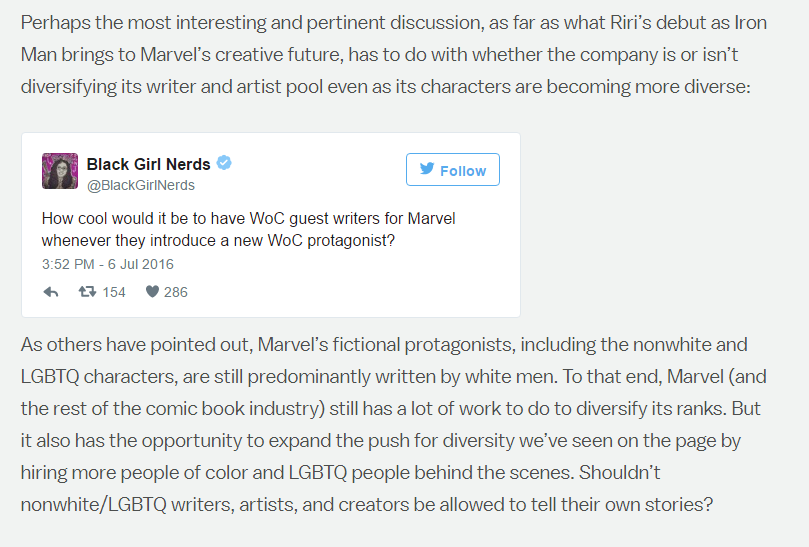This screenshot has width=809, height=547.
Task: Click the line "Man brings to Marvel's creative future"
Action: click(x=379, y=55)
